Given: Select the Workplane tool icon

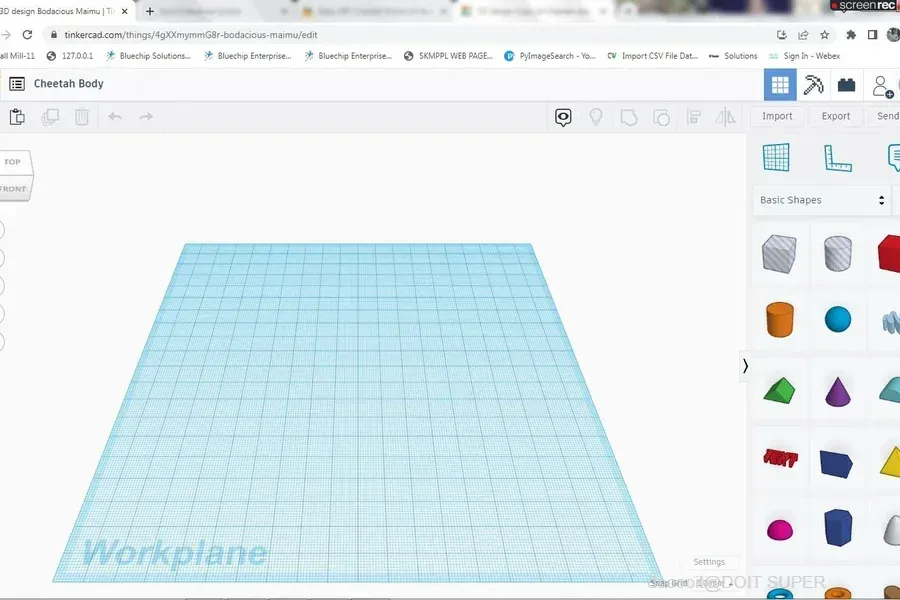Looking at the screenshot, I should click(777, 157).
